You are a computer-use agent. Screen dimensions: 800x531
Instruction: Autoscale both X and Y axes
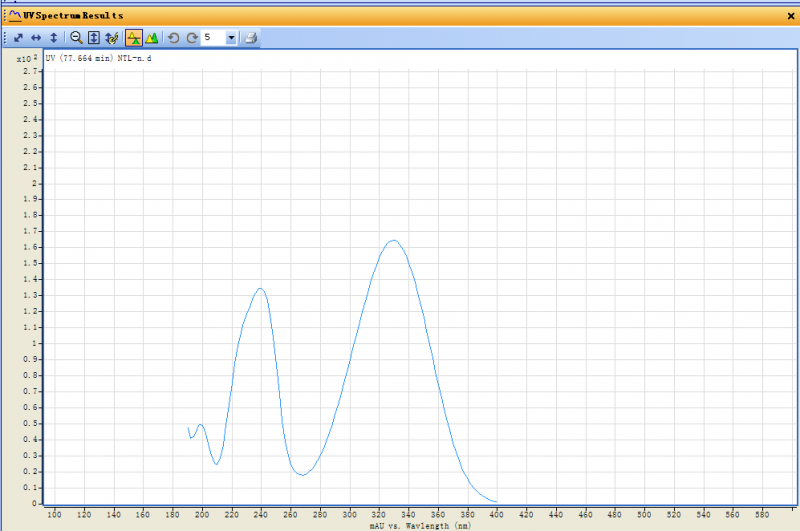[18, 38]
